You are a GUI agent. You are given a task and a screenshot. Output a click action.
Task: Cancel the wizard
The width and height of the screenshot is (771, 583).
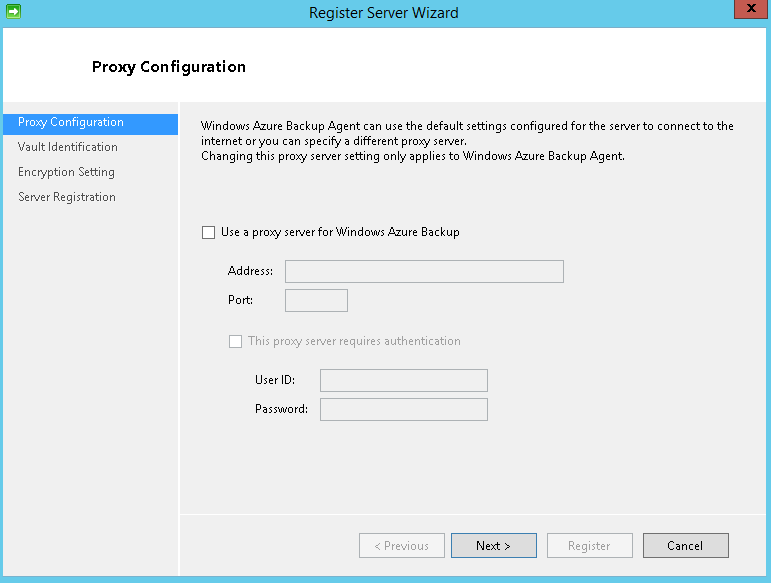click(x=685, y=546)
